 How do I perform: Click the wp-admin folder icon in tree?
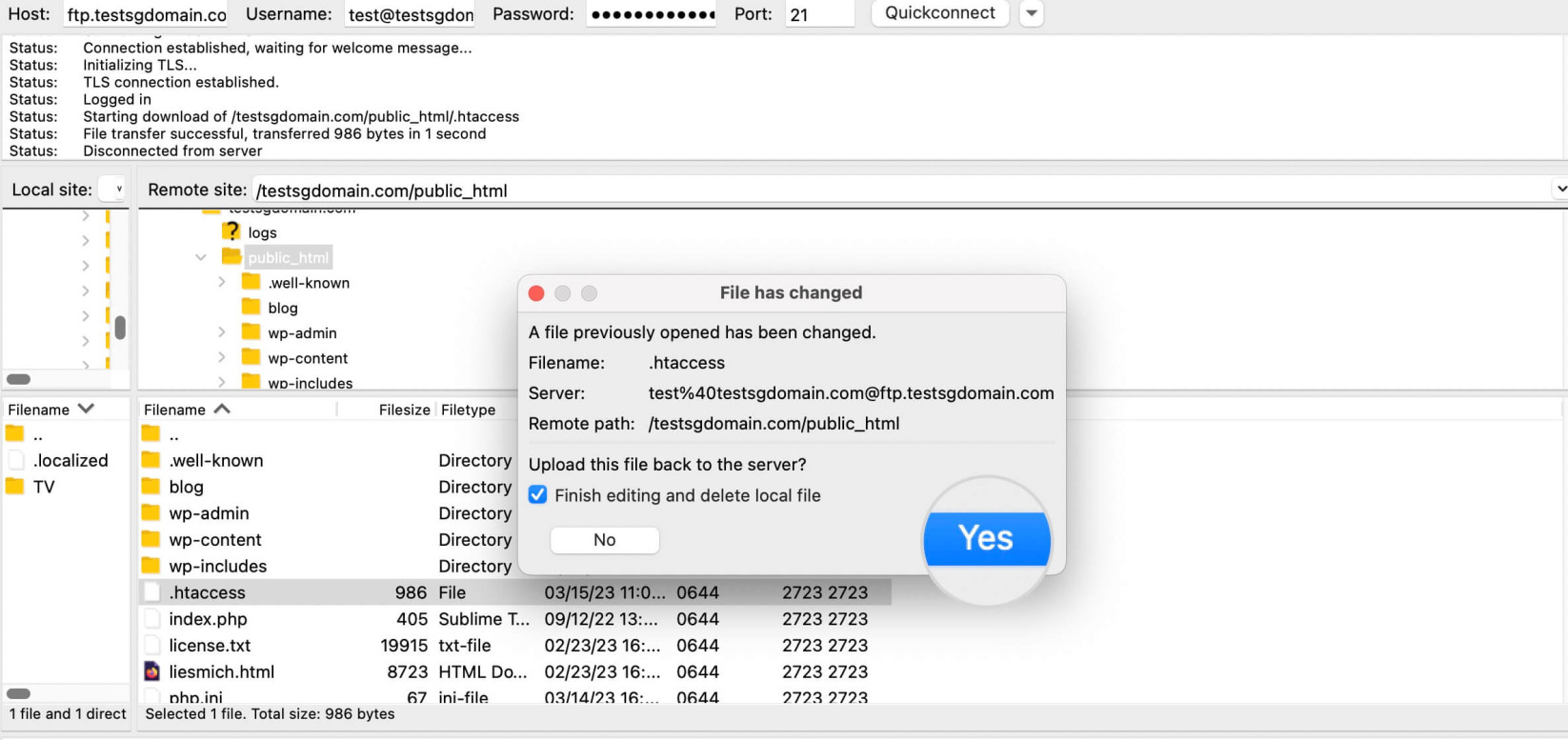point(251,330)
